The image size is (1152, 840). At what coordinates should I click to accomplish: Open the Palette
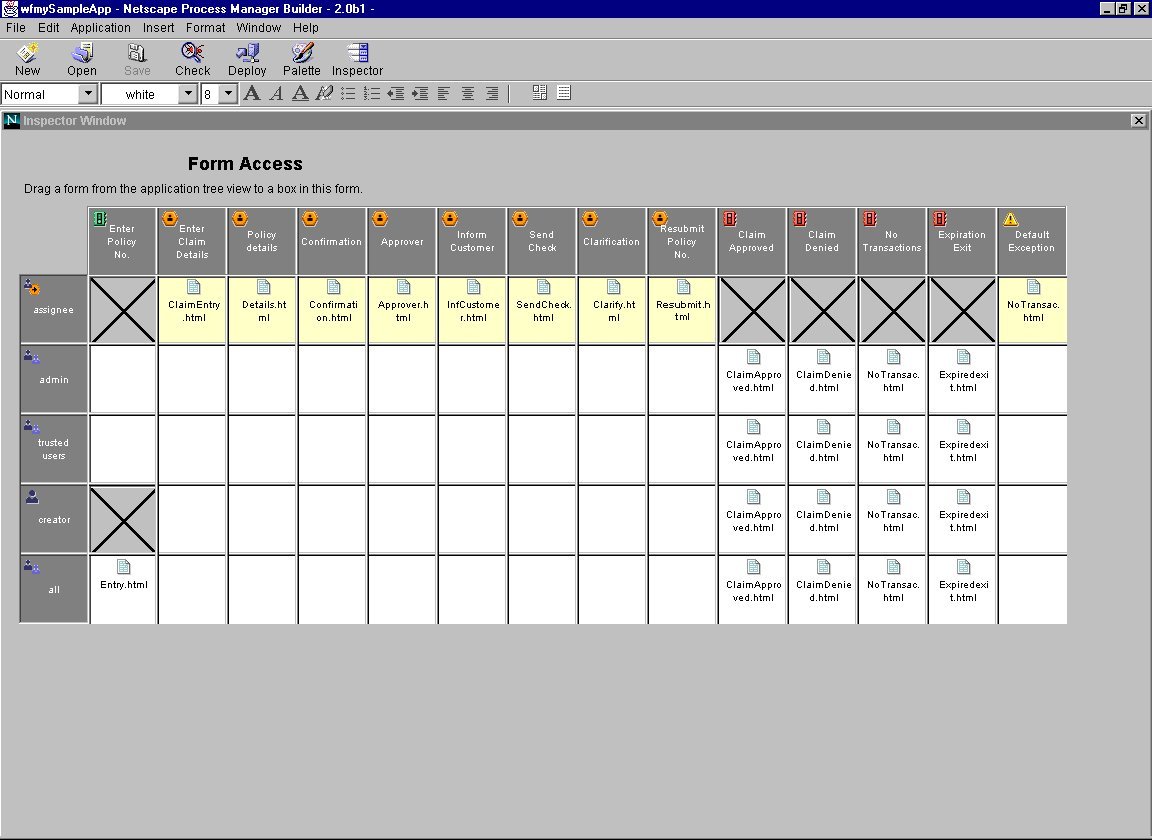[302, 59]
